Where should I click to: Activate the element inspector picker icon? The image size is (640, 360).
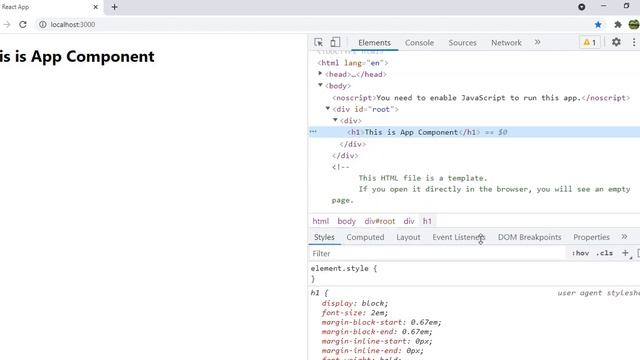pos(319,42)
